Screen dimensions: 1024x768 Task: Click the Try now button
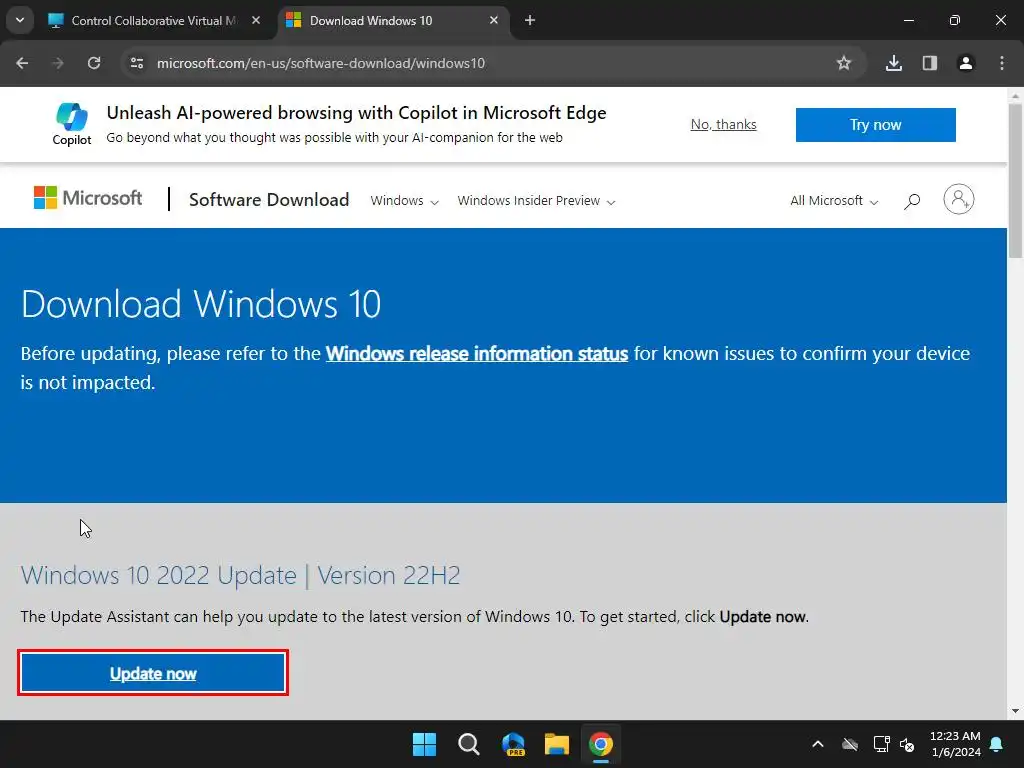(875, 125)
